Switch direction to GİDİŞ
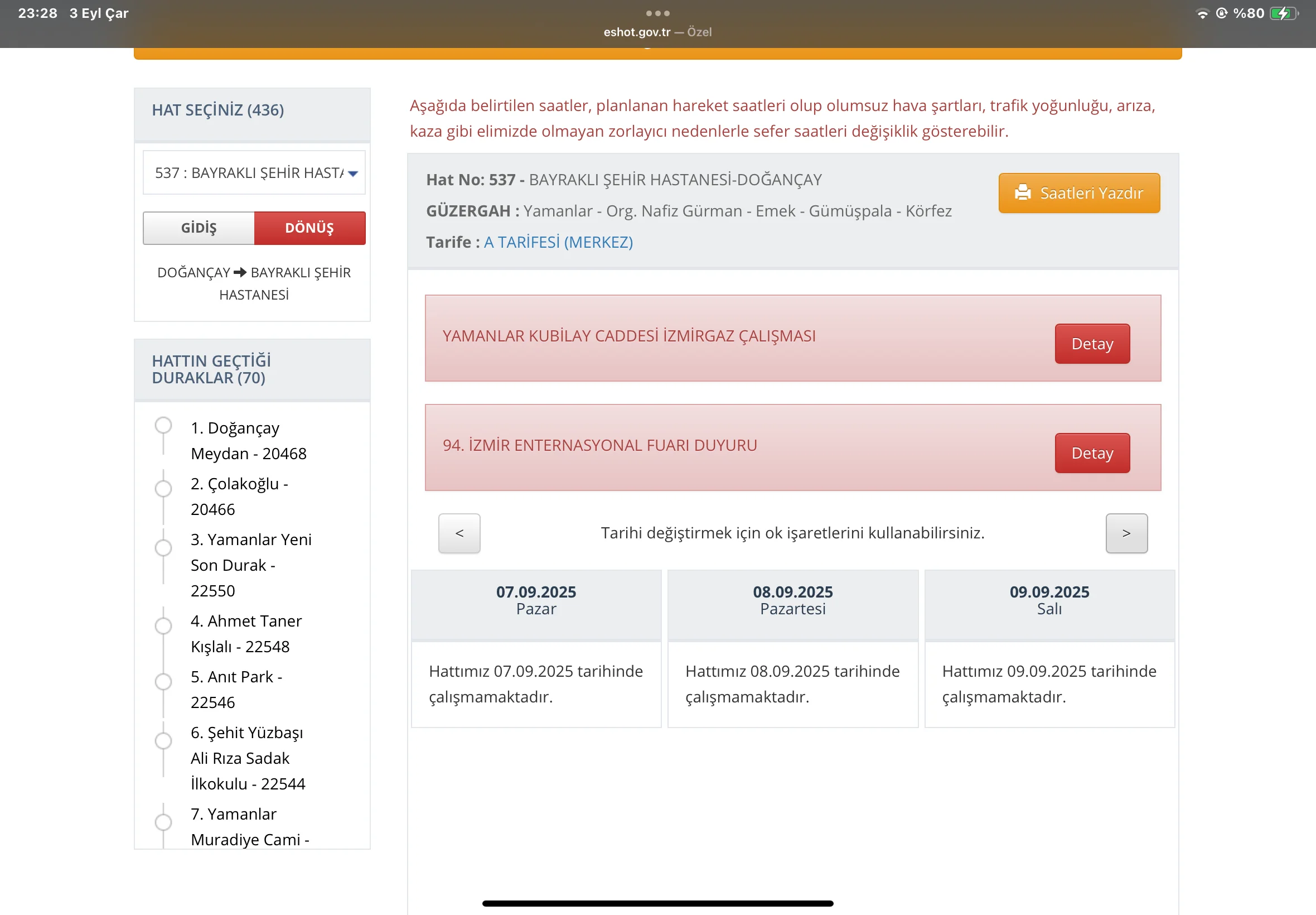This screenshot has height=915, width=1316. click(199, 228)
